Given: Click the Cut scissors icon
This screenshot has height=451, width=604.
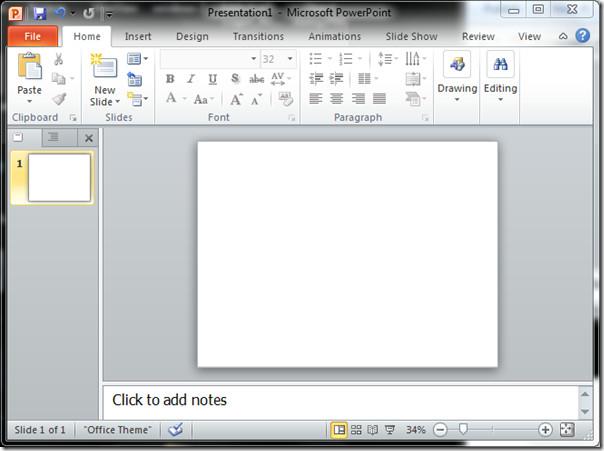Looking at the screenshot, I should (x=59, y=59).
